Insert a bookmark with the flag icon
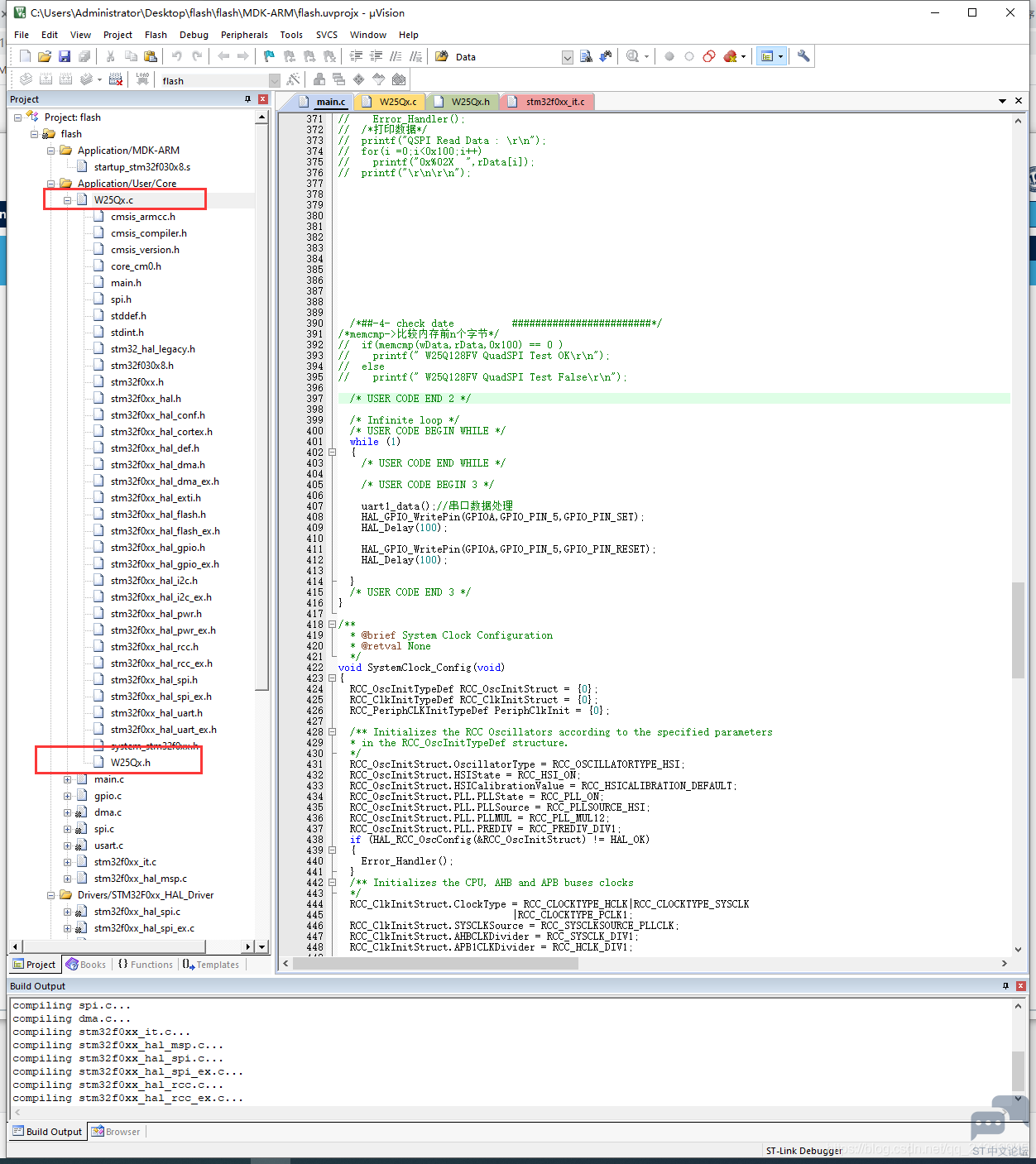The image size is (1036, 1164). (269, 56)
